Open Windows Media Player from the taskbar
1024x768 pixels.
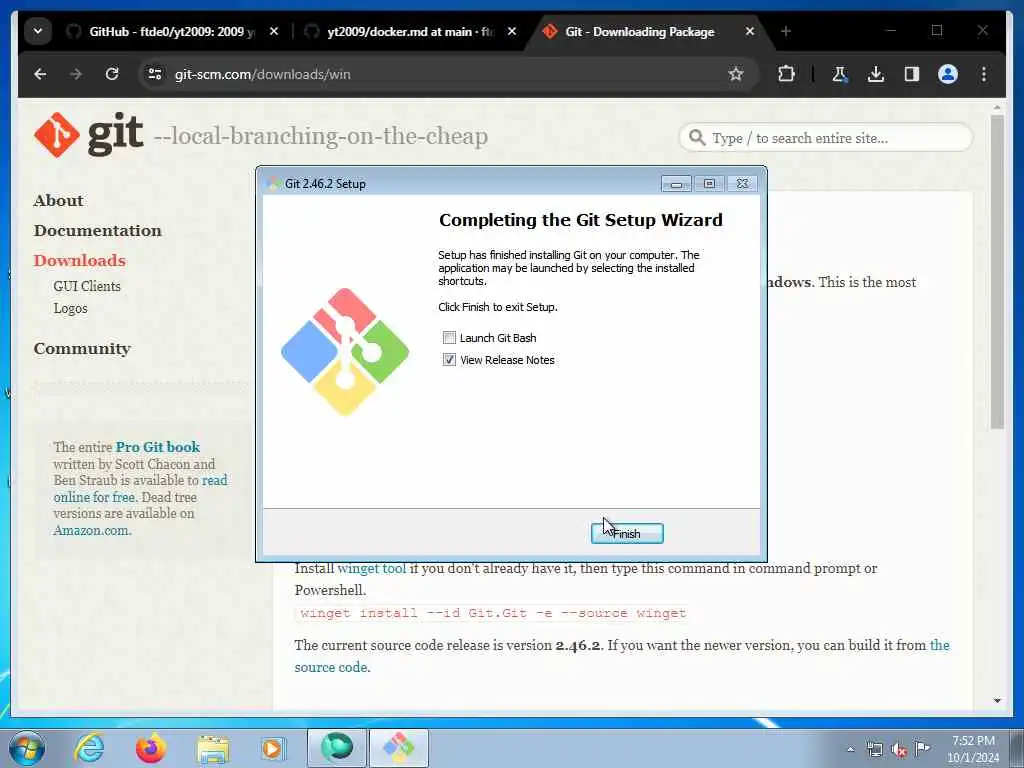(273, 748)
